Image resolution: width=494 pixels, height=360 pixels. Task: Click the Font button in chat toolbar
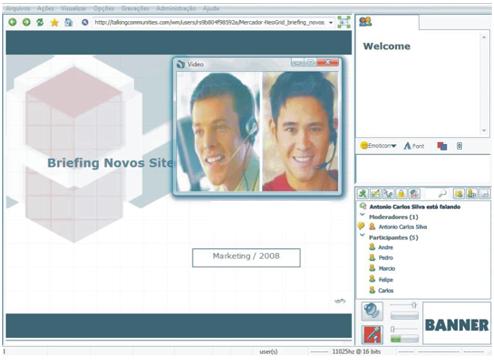click(414, 146)
